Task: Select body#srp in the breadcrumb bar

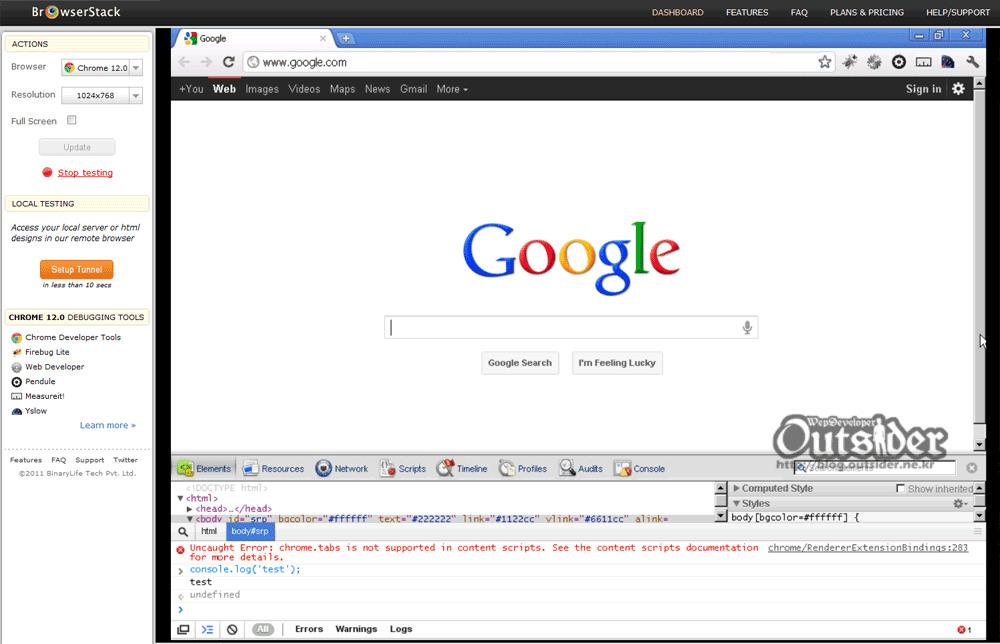Action: (x=249, y=531)
